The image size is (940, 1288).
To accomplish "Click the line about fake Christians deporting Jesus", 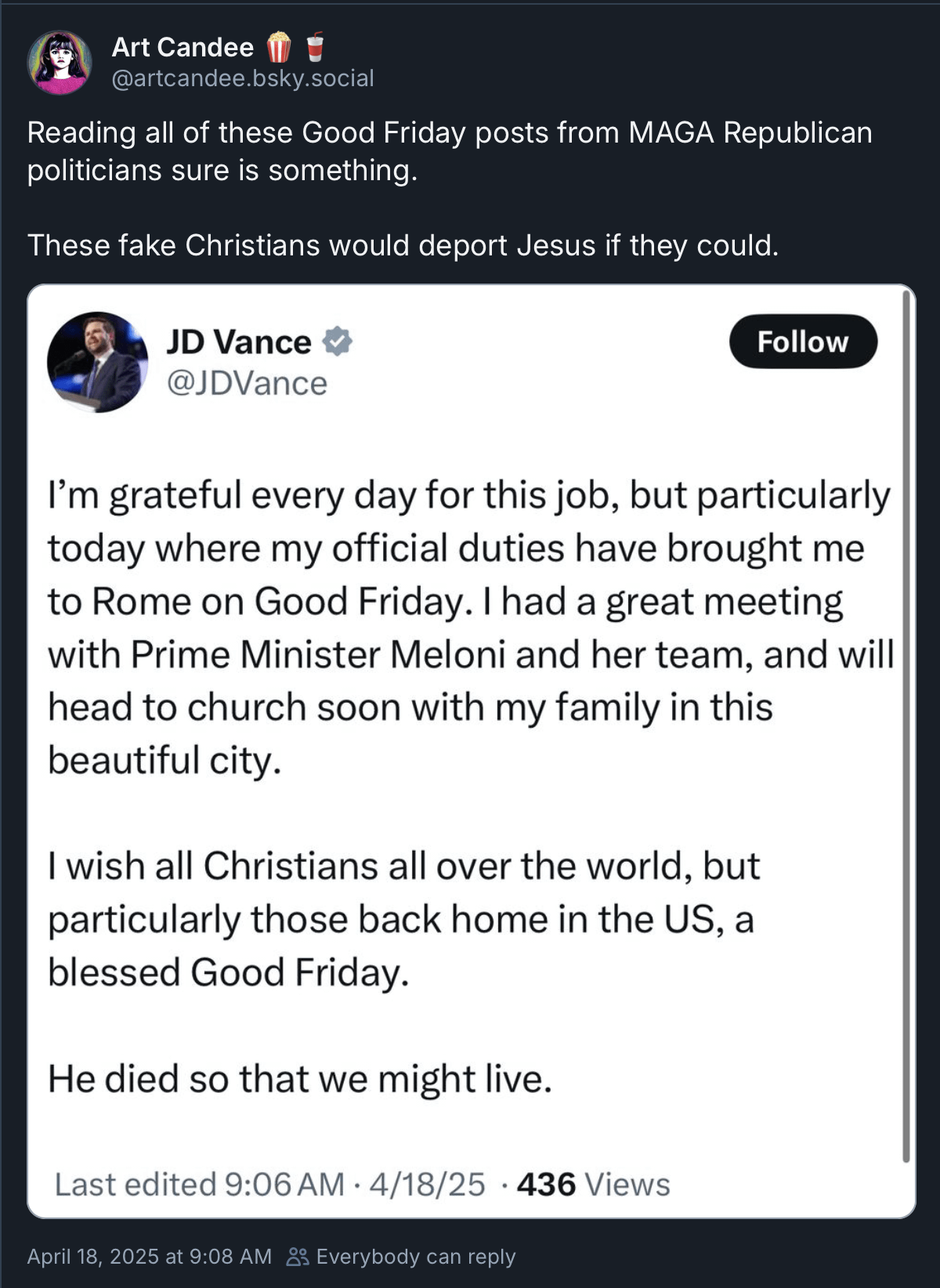I will pos(403,245).
